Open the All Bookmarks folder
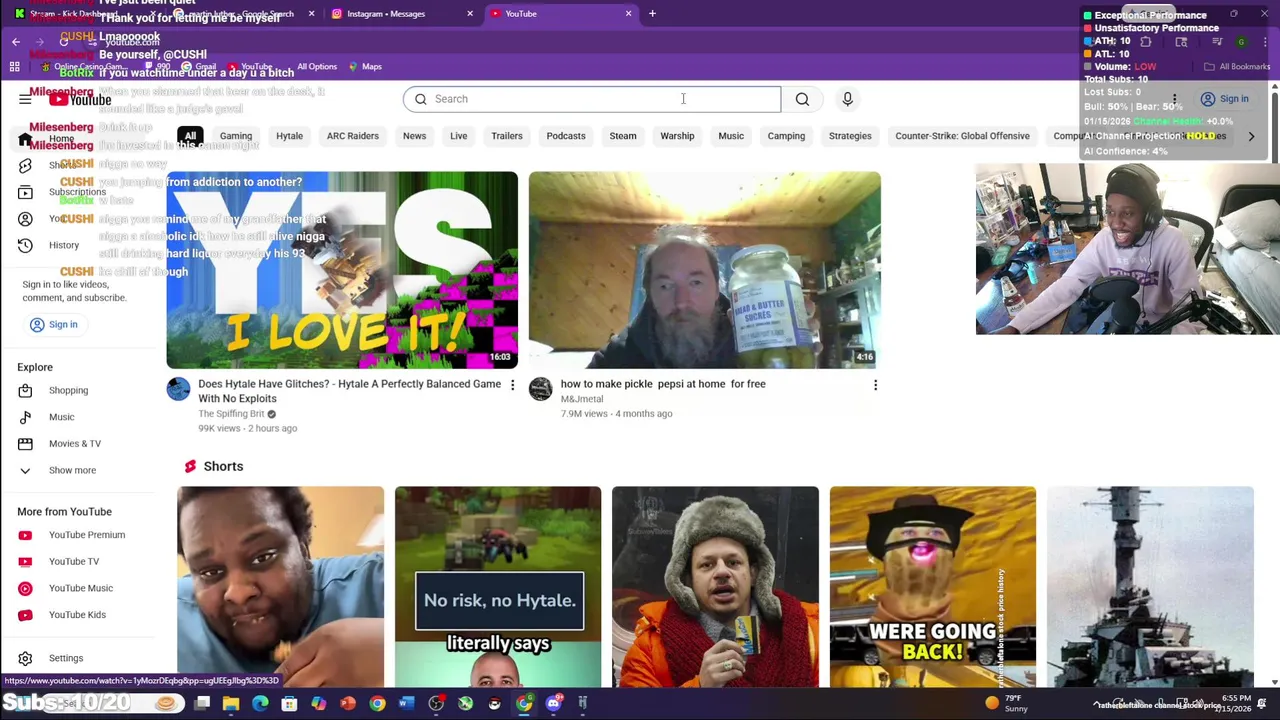 point(1237,67)
